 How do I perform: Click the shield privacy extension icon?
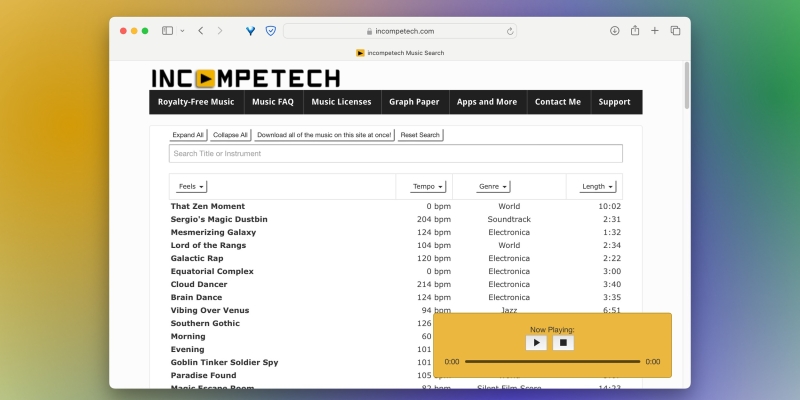coord(270,31)
